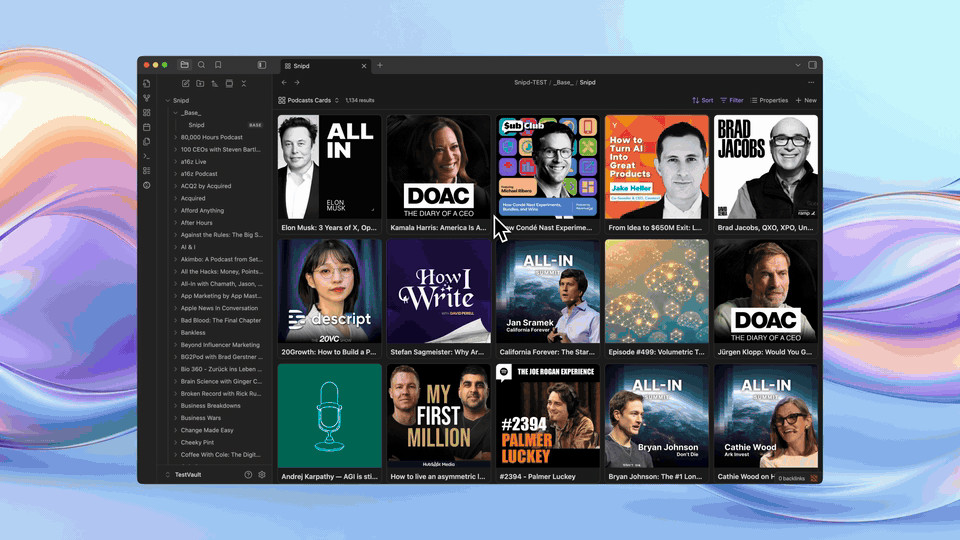Select the Snipd tab
Screen dimensions: 960x540
click(x=324, y=66)
